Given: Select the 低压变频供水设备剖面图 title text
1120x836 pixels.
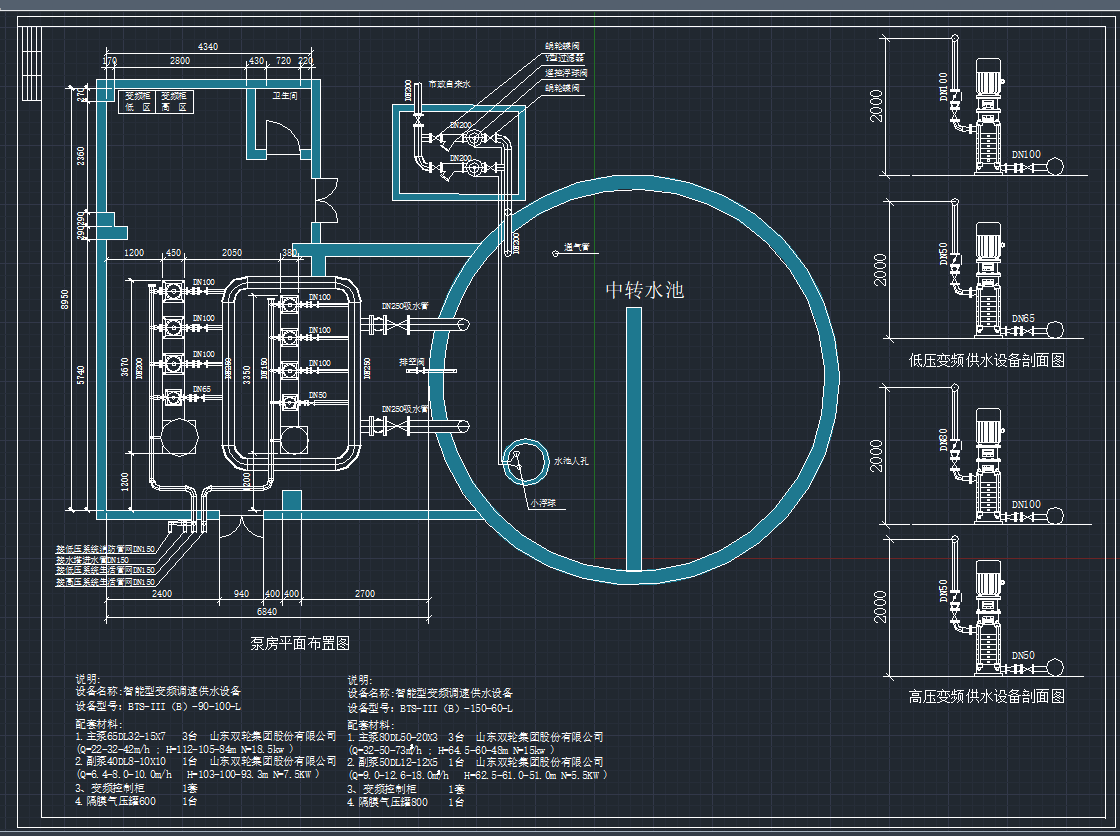Looking at the screenshot, I should pyautogui.click(x=986, y=361).
